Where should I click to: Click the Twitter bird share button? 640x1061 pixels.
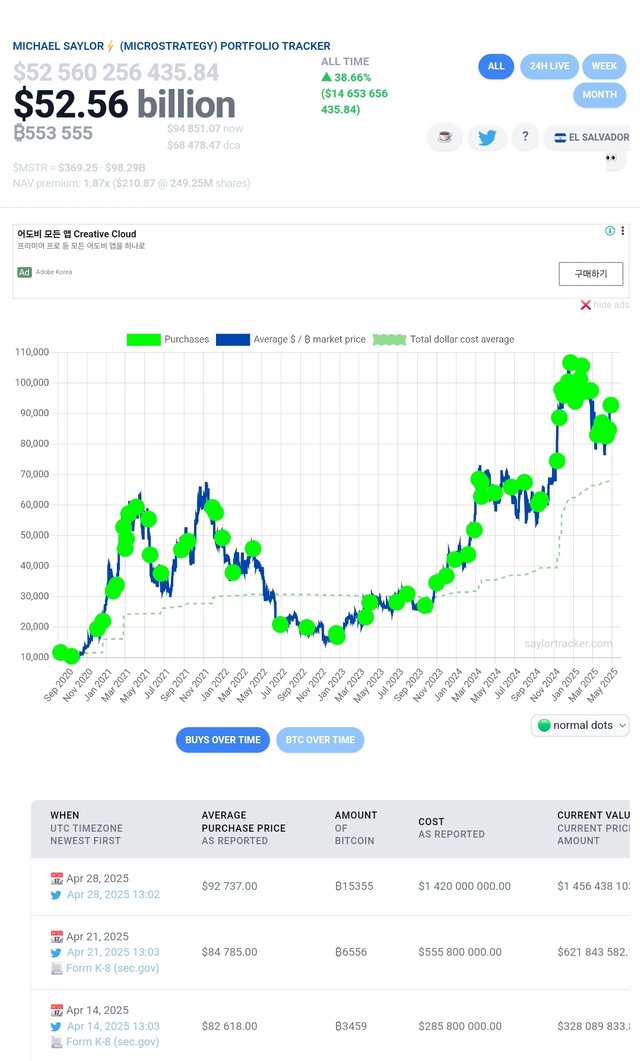[487, 137]
